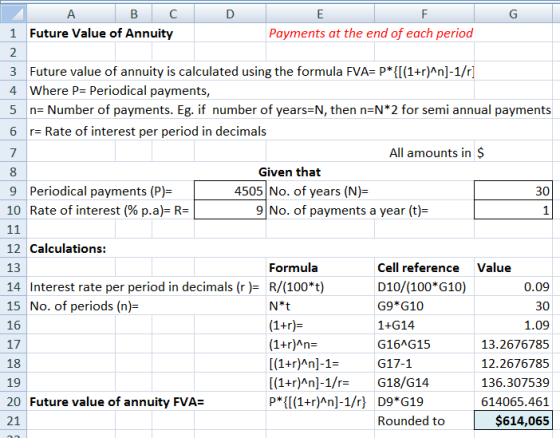Select the value 0.09 in row 14
This screenshot has height=438, width=560.
click(513, 287)
